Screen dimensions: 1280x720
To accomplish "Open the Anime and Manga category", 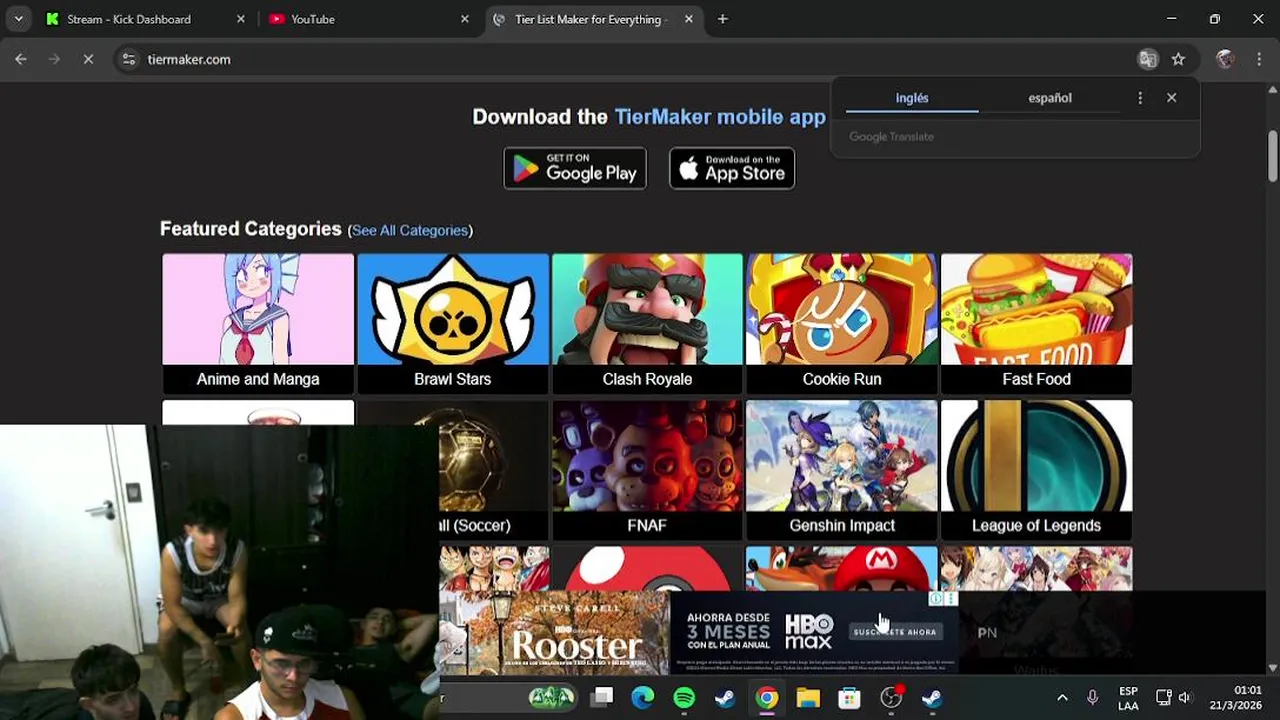I will pyautogui.click(x=258, y=323).
